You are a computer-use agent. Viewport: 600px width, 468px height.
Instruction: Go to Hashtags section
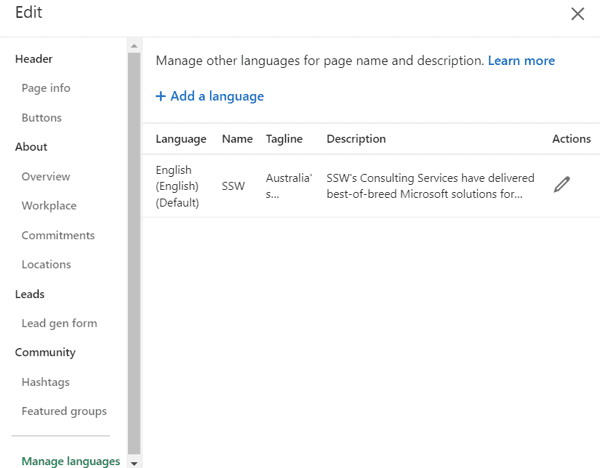click(46, 382)
